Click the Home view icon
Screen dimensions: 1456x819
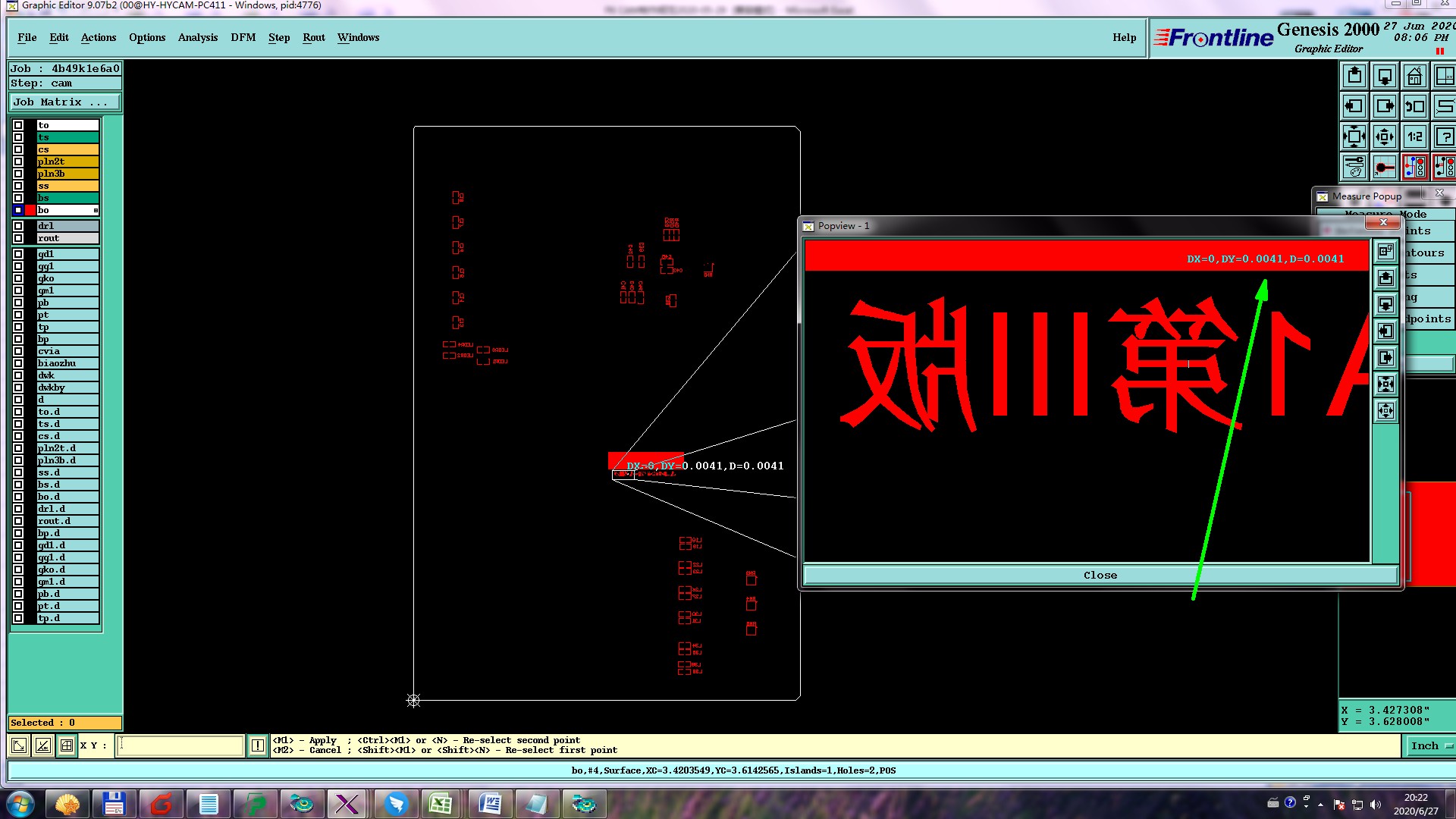[x=1414, y=77]
